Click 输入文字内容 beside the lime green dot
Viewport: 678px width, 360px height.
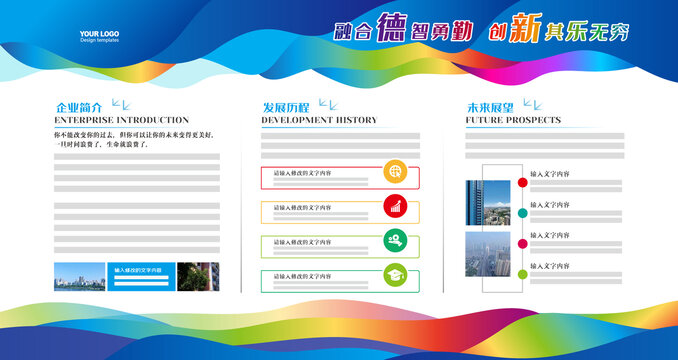click(x=550, y=266)
